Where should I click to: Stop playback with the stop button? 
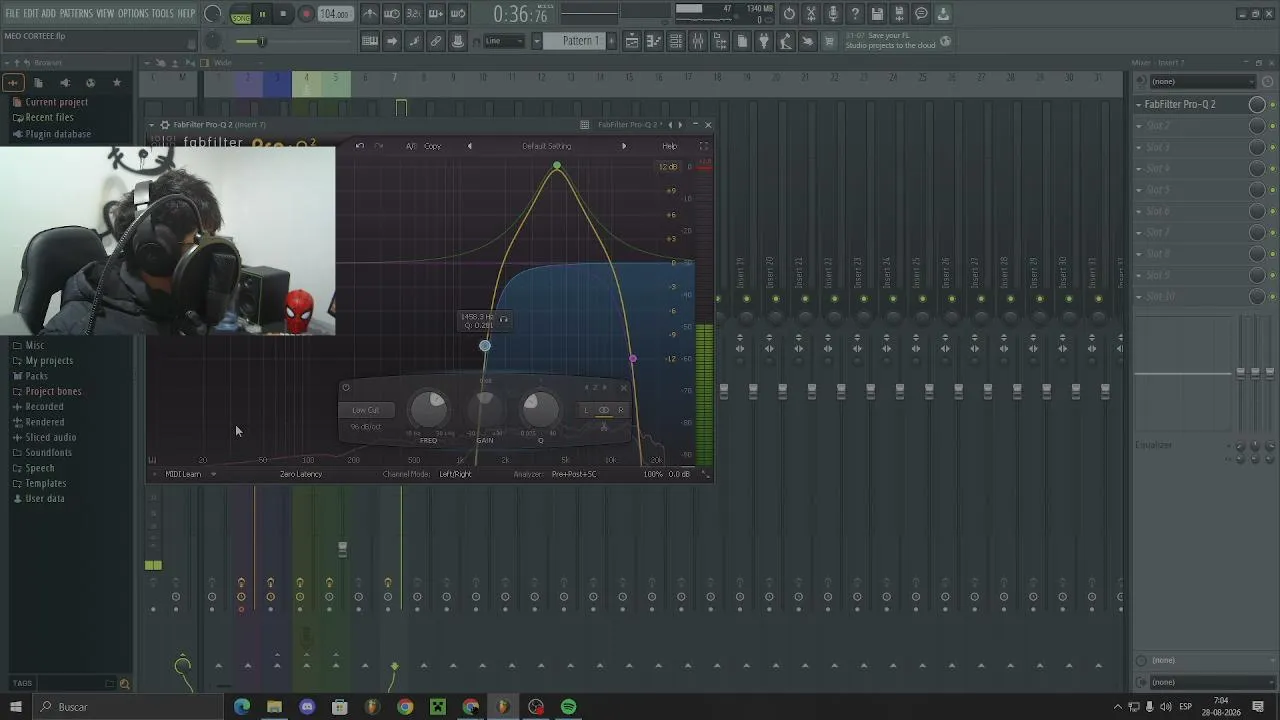click(284, 14)
